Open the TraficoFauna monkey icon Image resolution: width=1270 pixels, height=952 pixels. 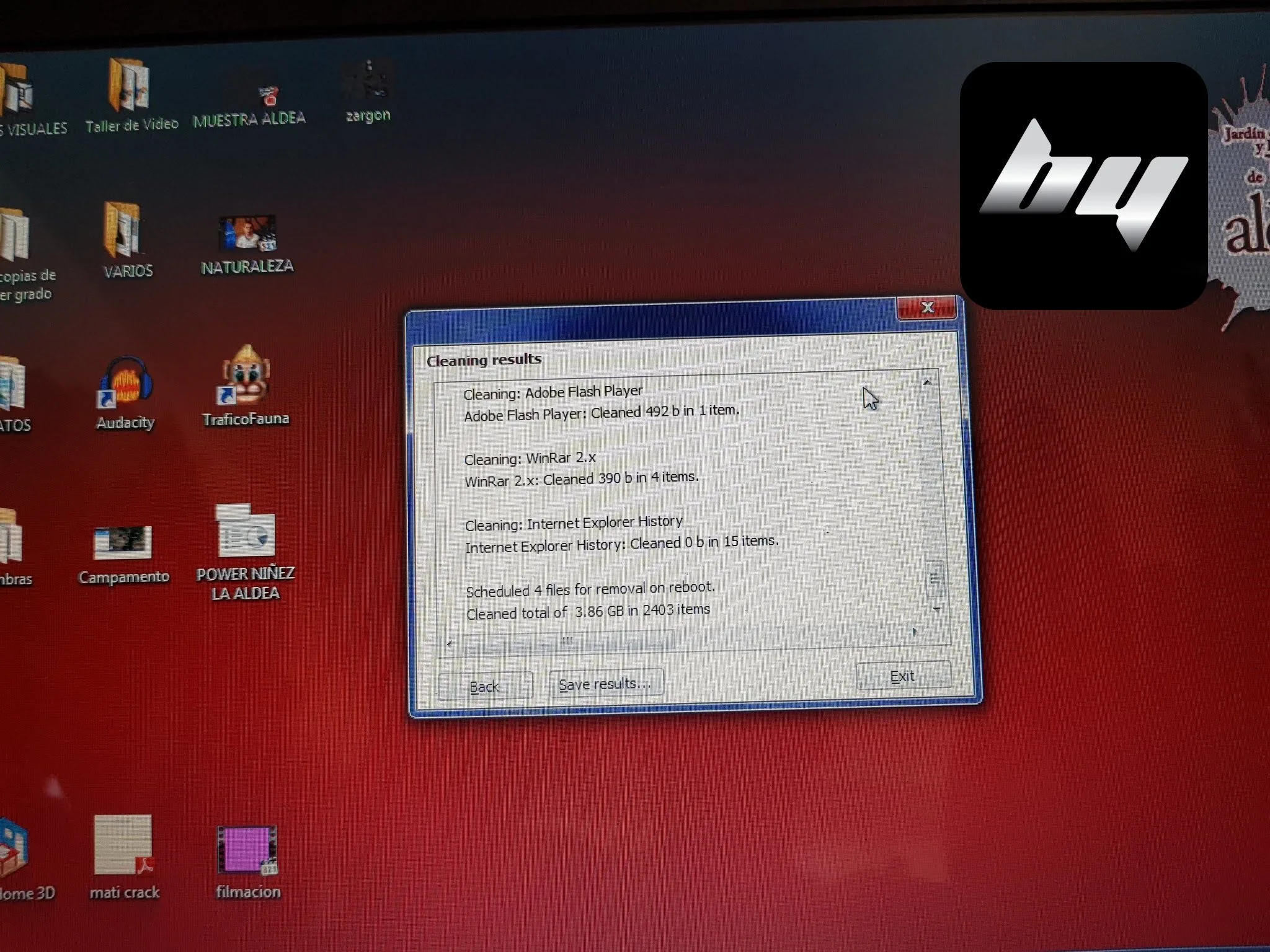coord(246,378)
